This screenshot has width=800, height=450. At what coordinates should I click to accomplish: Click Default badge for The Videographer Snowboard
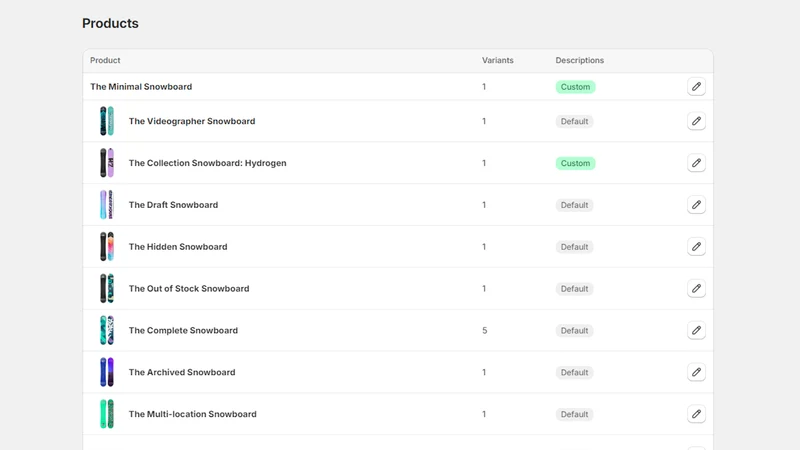tap(574, 121)
